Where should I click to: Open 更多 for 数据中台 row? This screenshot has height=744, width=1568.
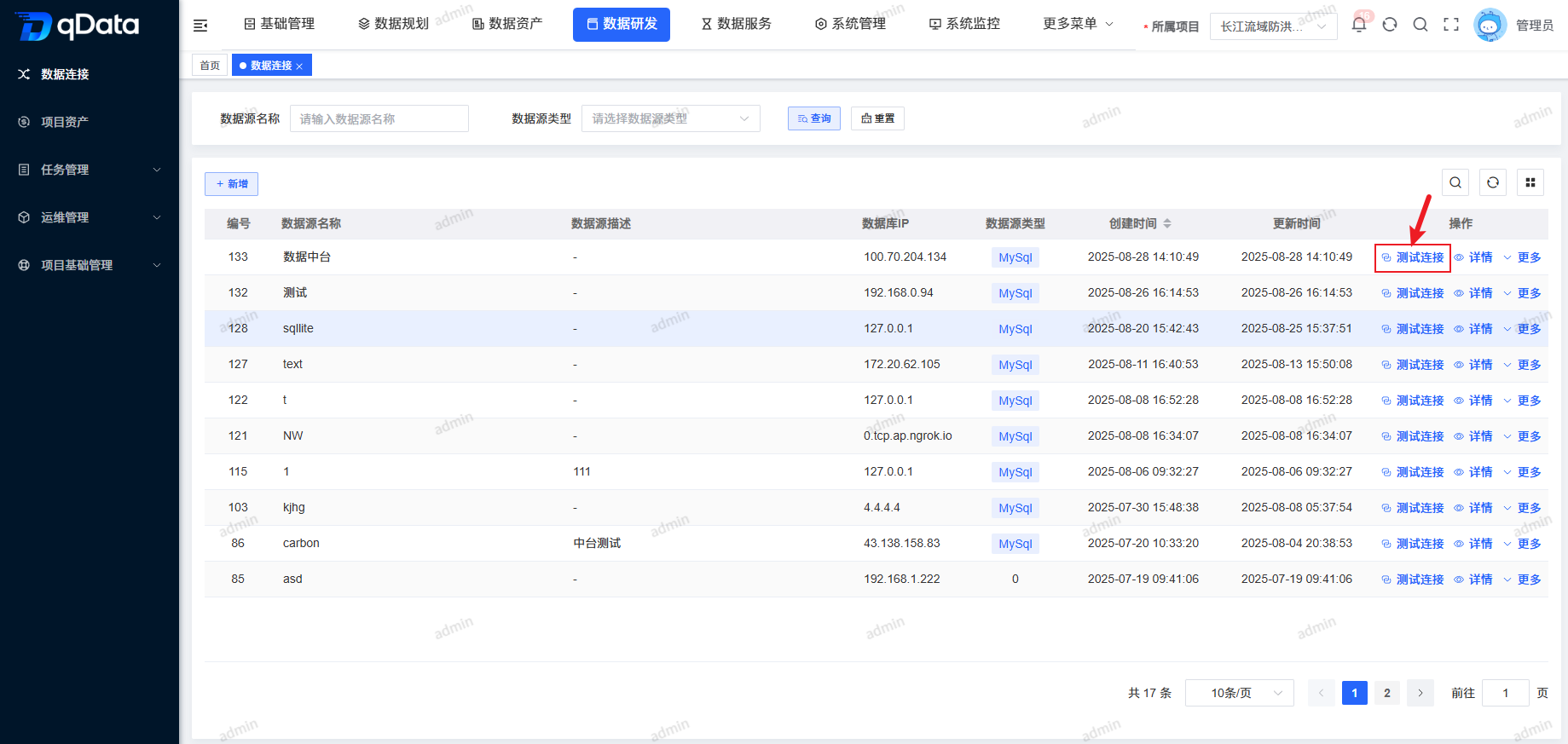(x=1522, y=257)
